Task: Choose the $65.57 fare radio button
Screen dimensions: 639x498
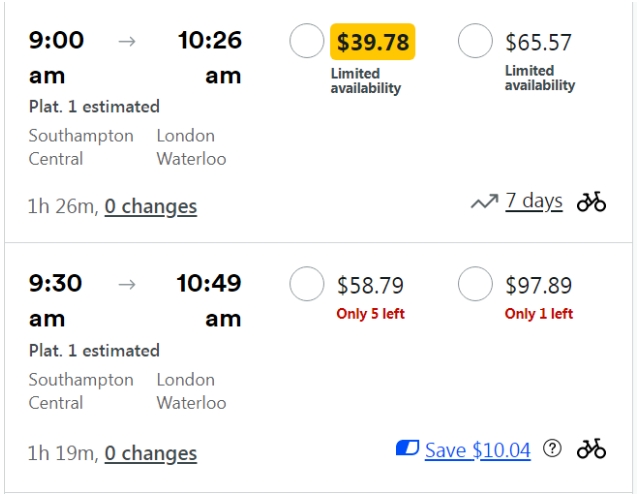Action: (x=475, y=41)
